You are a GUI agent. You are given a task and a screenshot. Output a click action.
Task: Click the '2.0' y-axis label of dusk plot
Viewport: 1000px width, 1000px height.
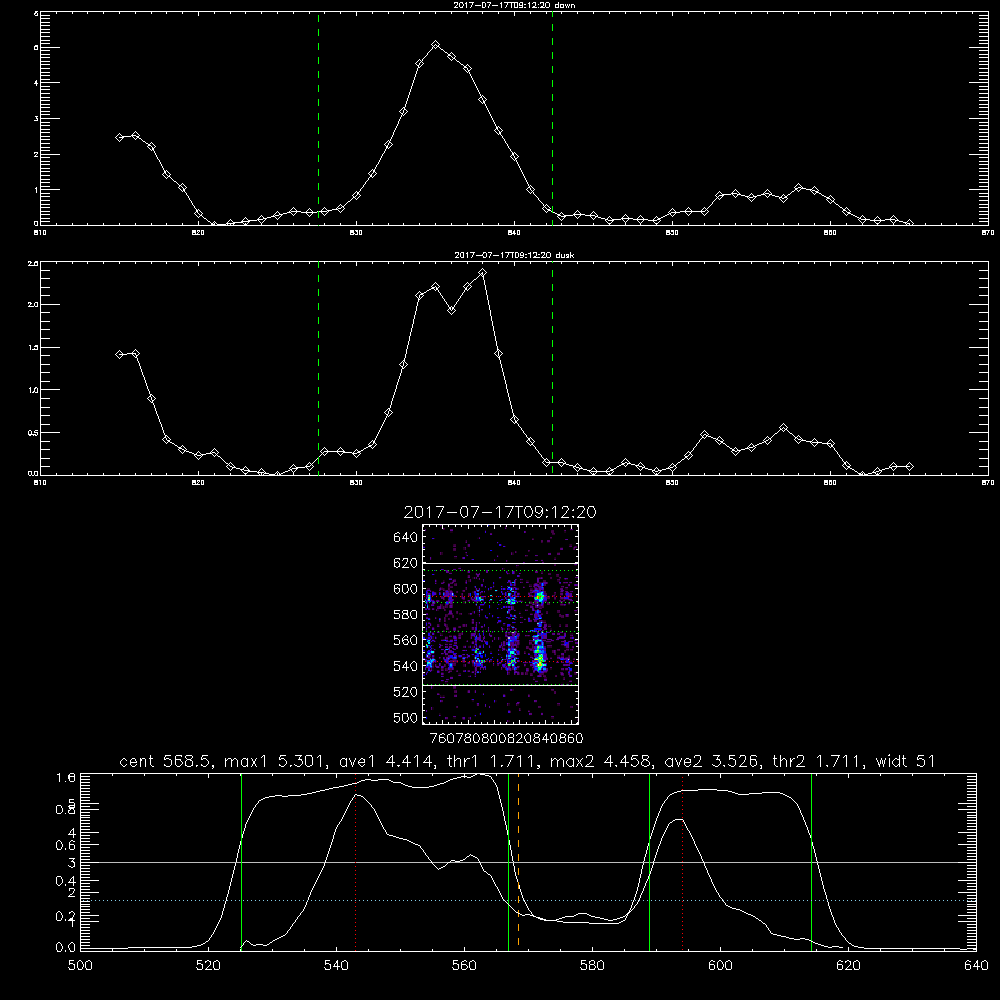click(33, 305)
